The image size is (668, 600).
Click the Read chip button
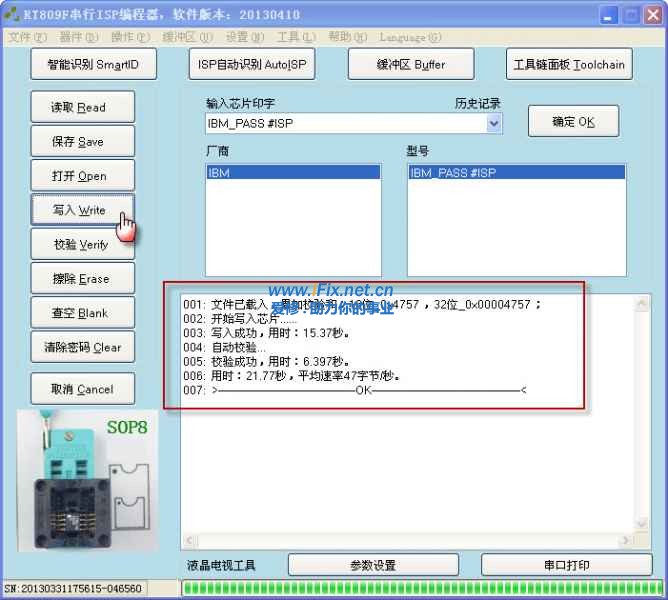(x=79, y=107)
